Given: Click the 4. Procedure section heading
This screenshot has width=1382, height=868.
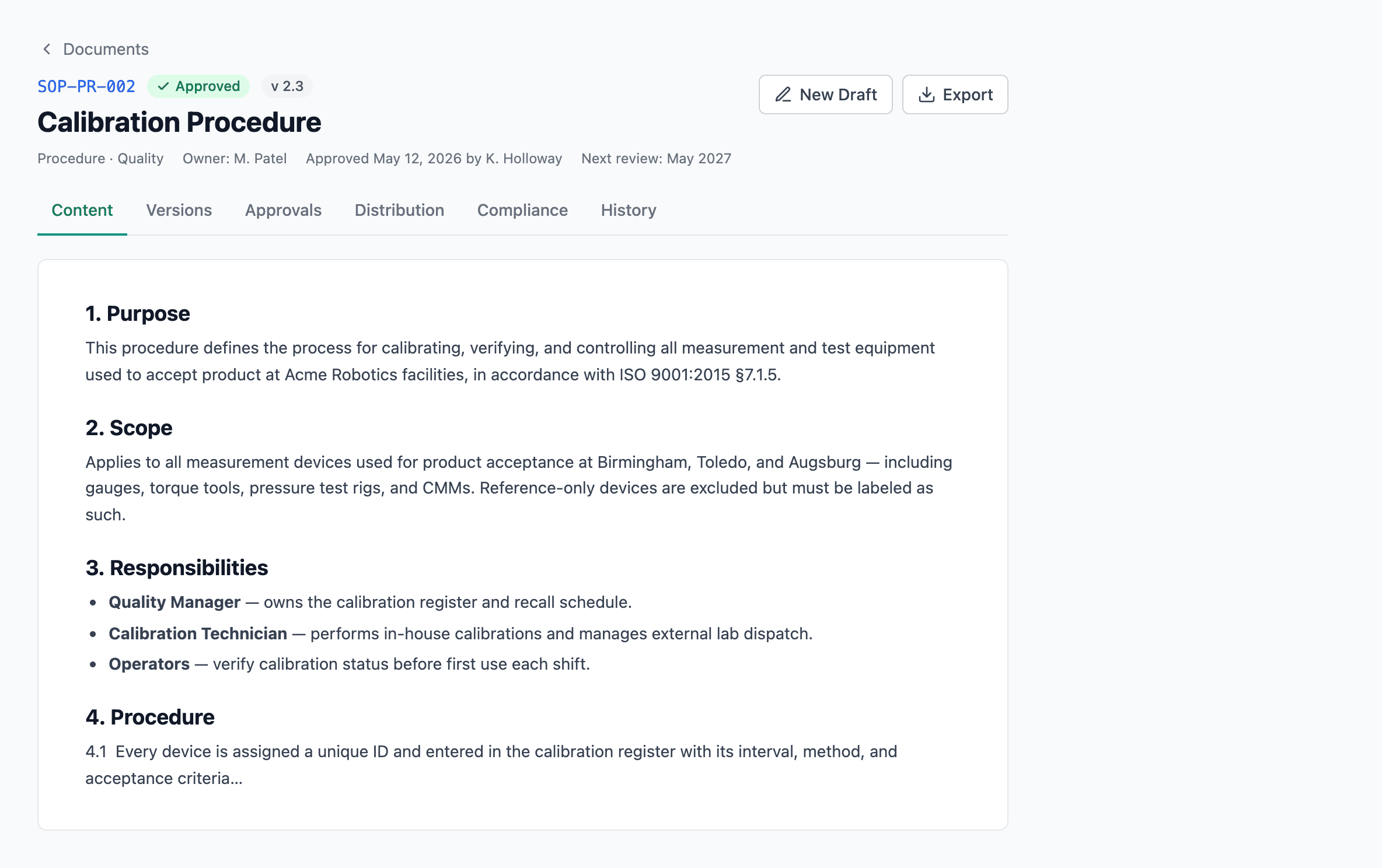Looking at the screenshot, I should pyautogui.click(x=150, y=717).
